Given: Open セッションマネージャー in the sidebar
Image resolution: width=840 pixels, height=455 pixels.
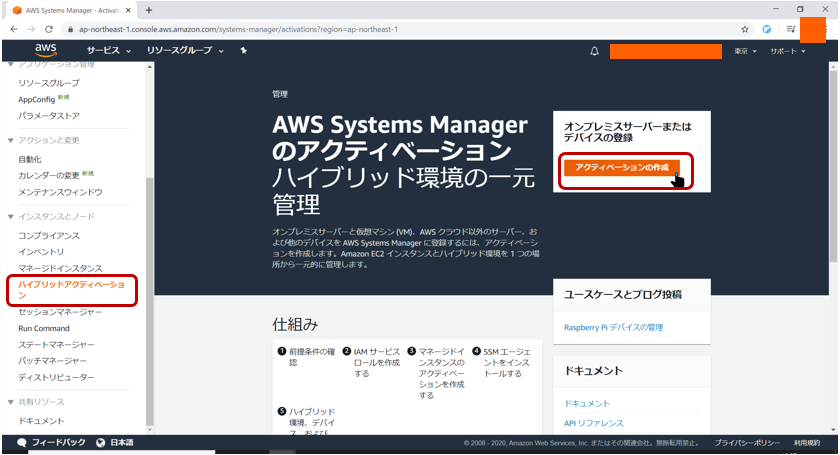Looking at the screenshot, I should tap(60, 312).
